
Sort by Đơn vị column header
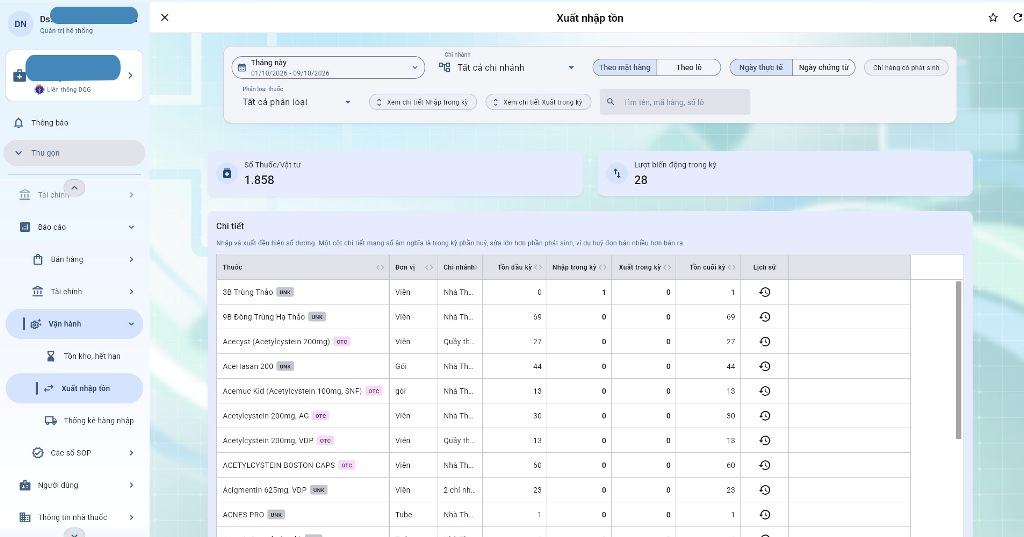[413, 267]
